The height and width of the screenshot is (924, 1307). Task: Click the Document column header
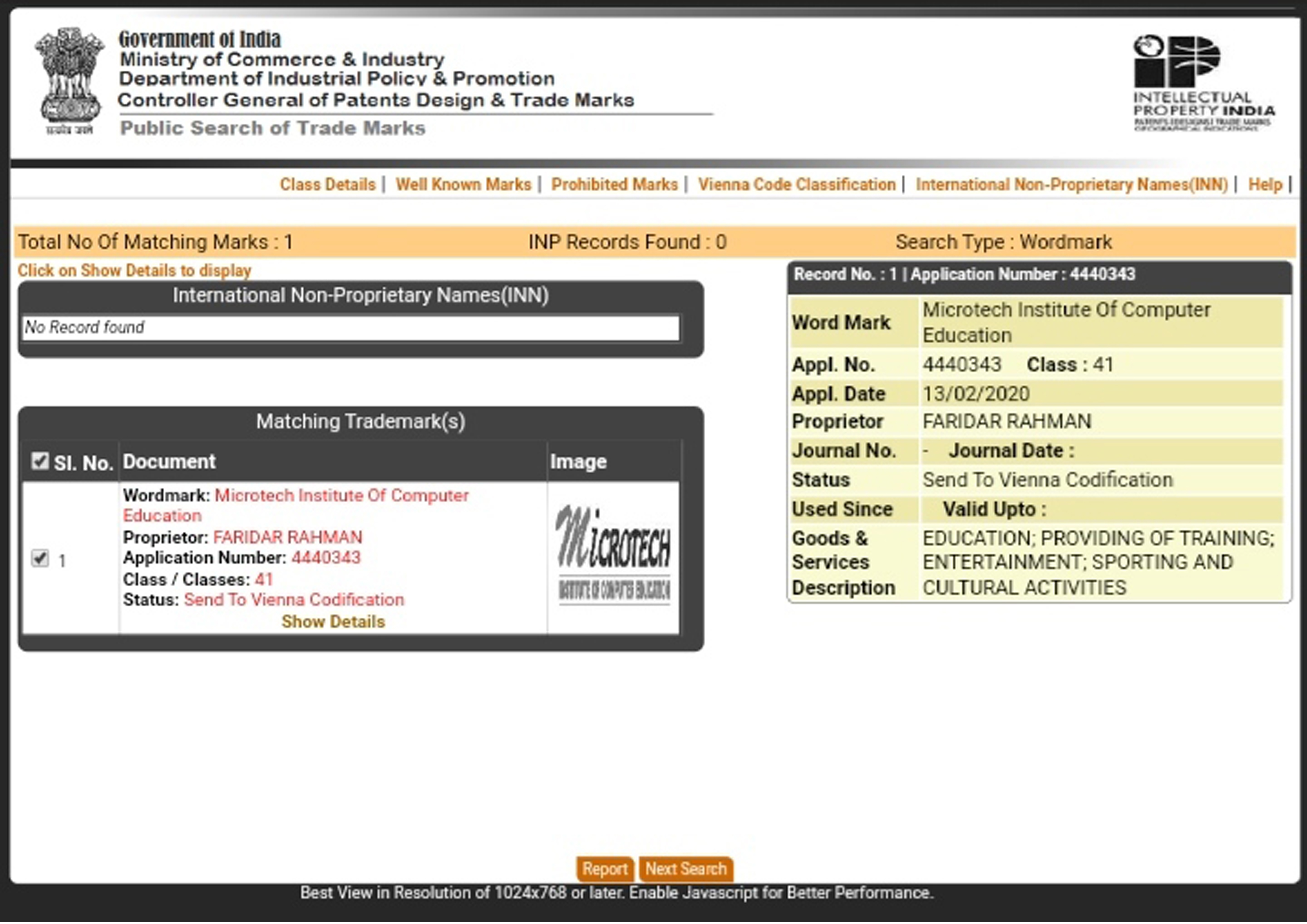tap(169, 462)
